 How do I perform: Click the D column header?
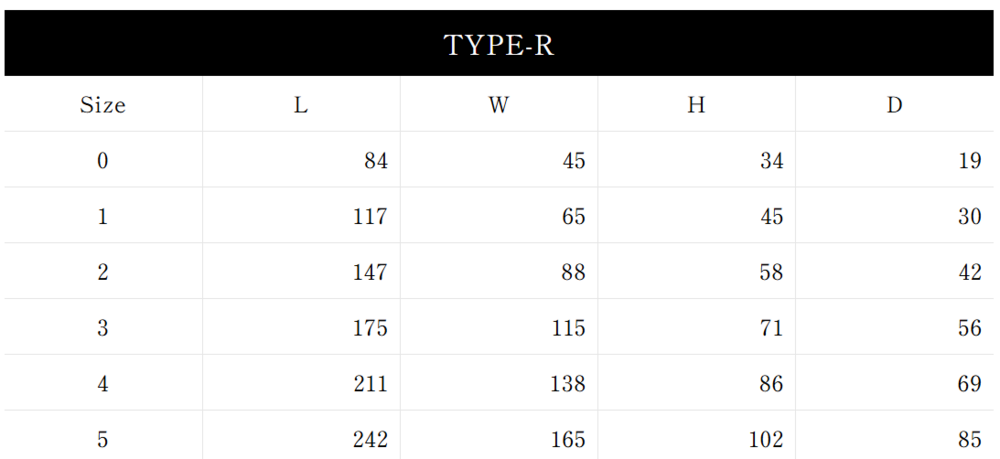(x=894, y=105)
